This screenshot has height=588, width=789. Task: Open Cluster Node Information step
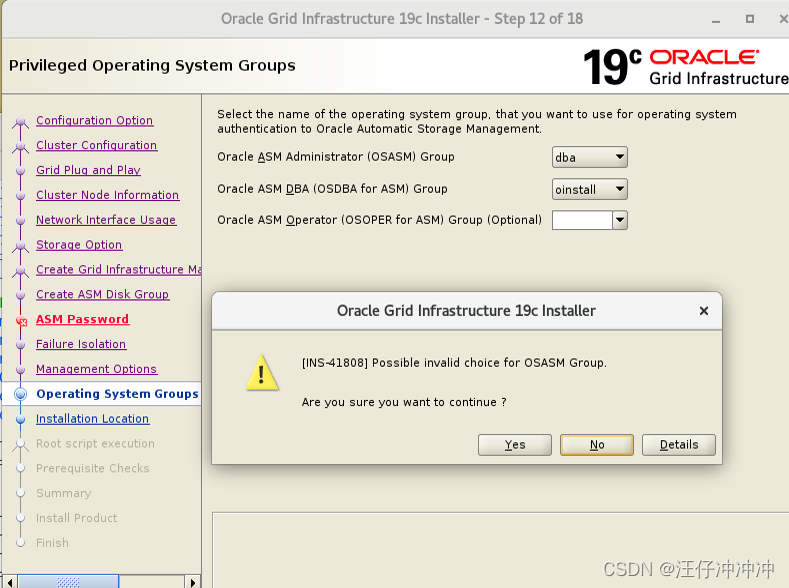click(108, 195)
